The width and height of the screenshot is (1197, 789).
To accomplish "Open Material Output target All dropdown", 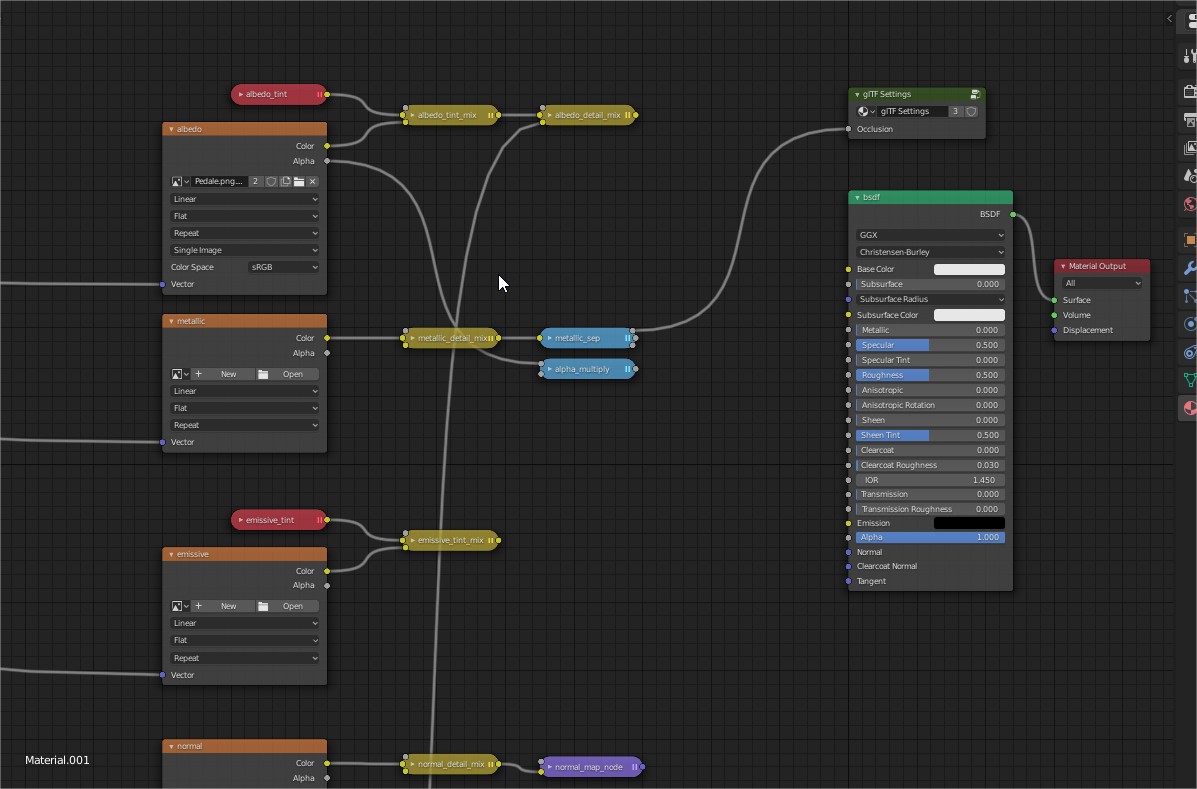I will click(1102, 283).
